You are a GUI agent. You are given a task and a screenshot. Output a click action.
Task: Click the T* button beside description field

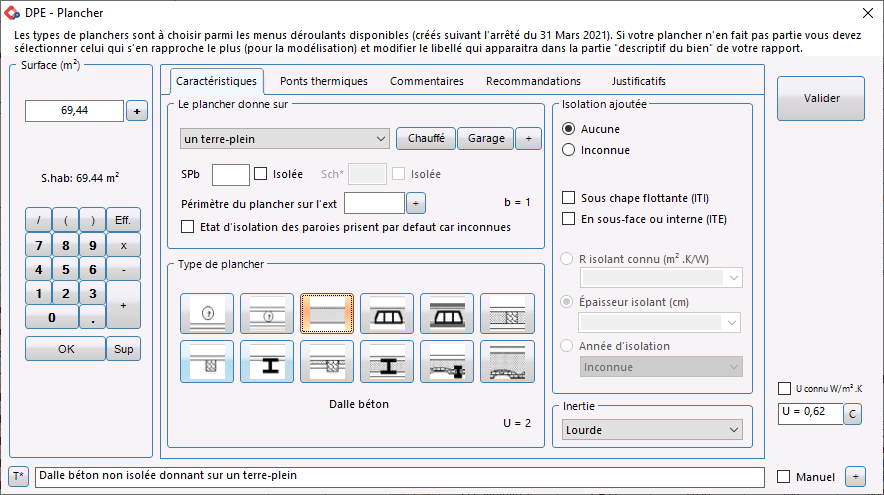coord(18,476)
